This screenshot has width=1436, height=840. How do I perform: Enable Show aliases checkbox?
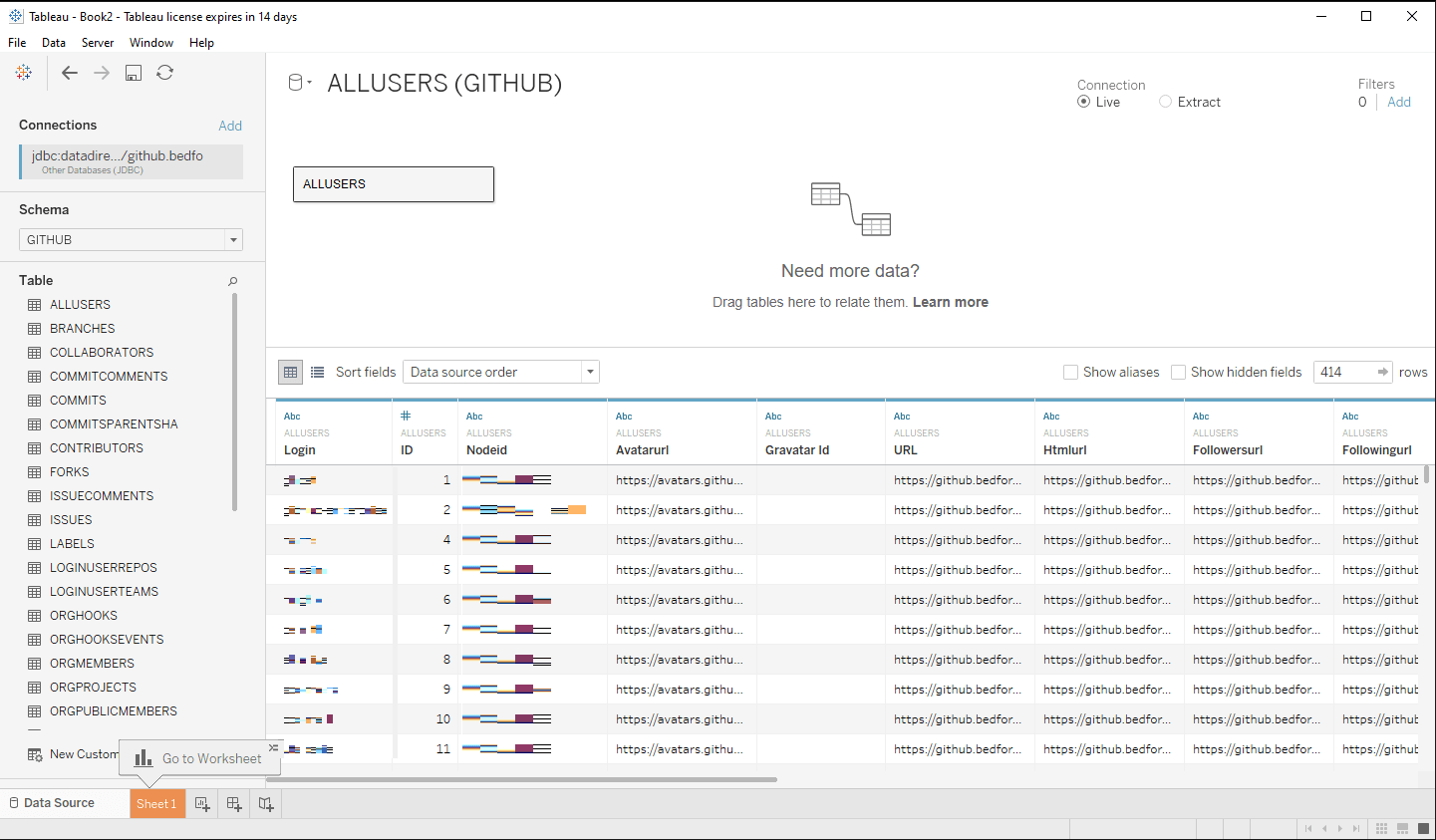pyautogui.click(x=1070, y=372)
